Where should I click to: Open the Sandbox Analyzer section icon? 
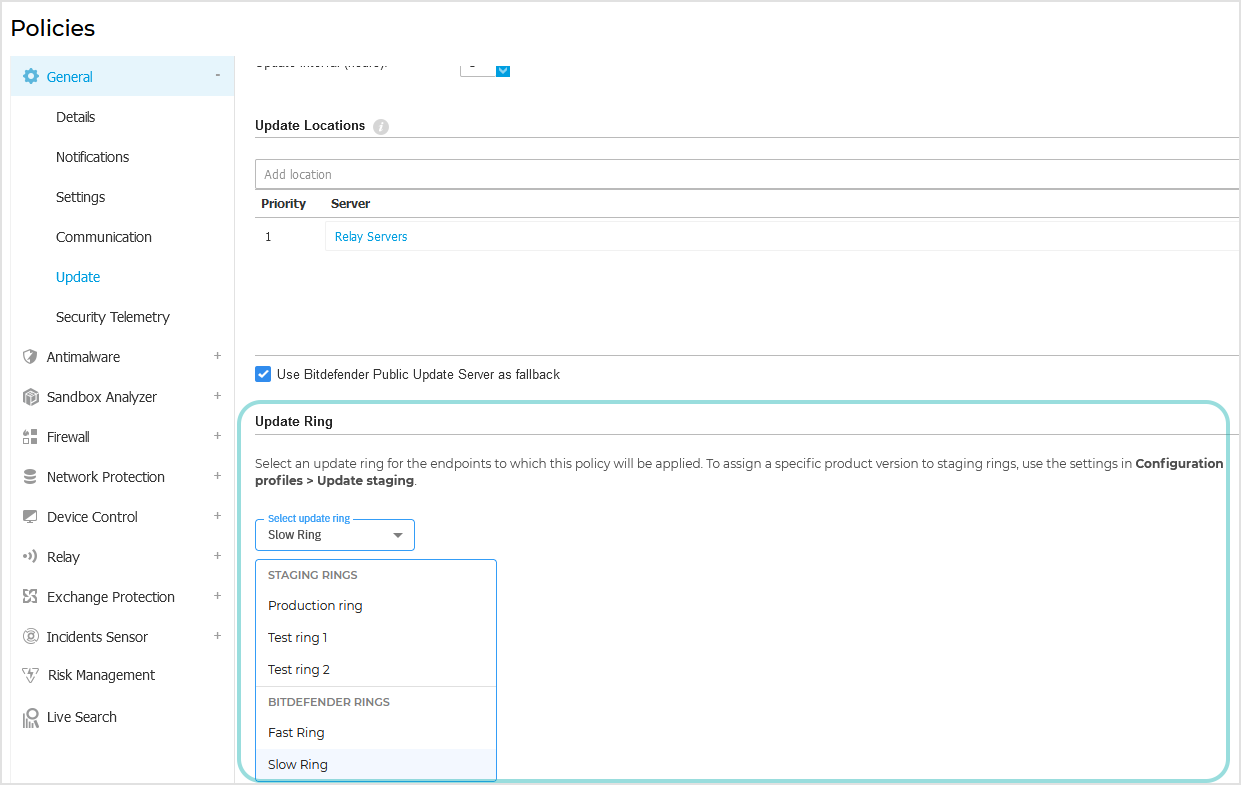[30, 396]
